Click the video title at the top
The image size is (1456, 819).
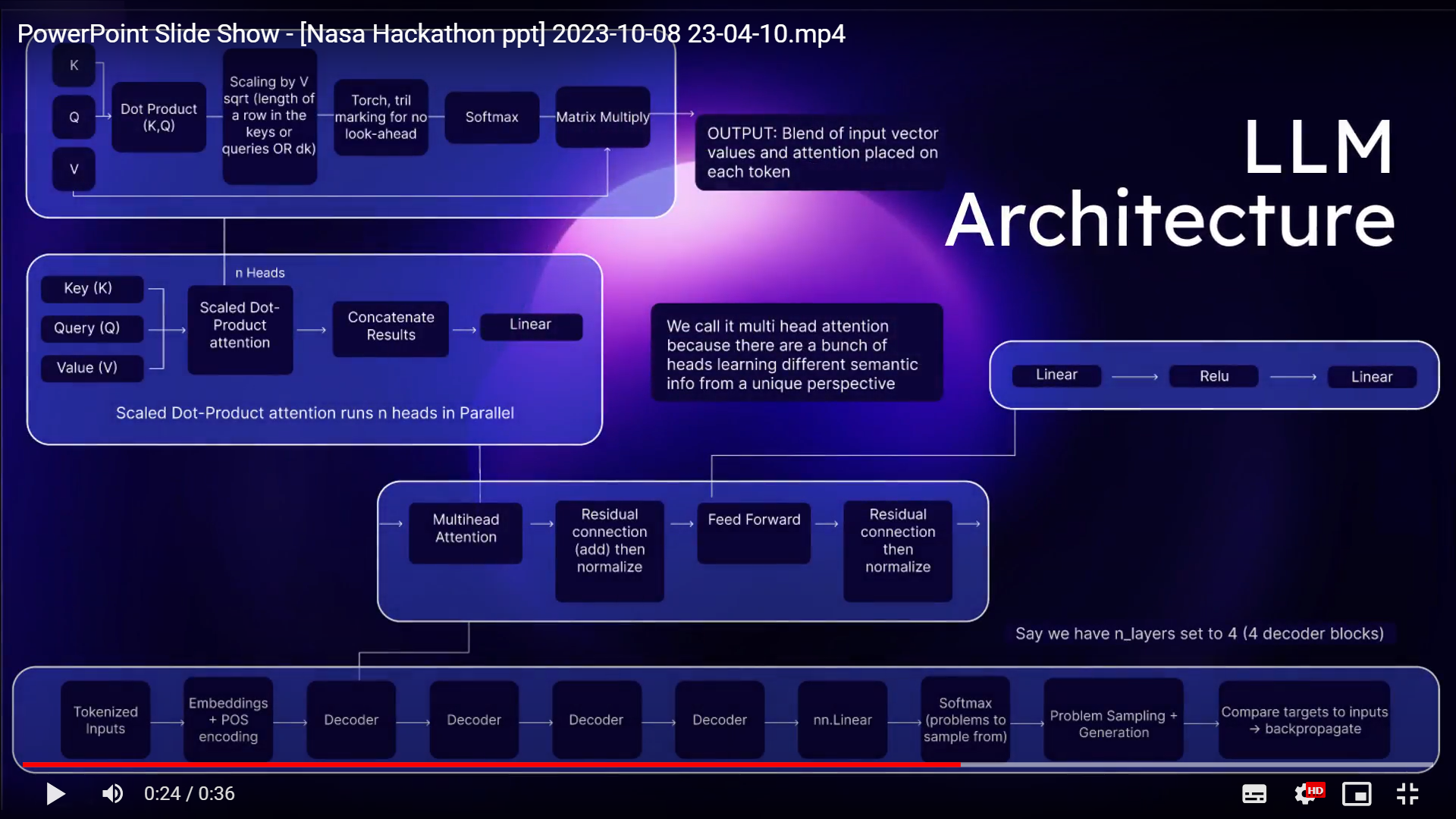(431, 33)
